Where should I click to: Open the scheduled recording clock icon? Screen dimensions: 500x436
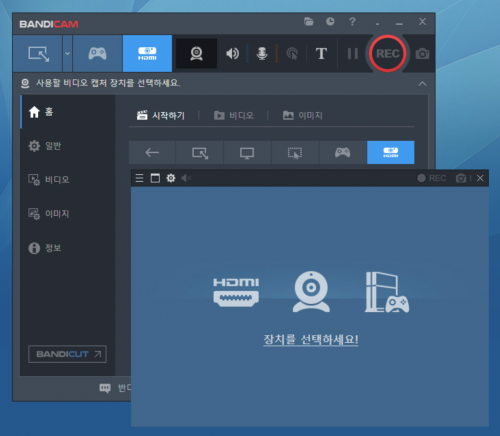[x=330, y=22]
